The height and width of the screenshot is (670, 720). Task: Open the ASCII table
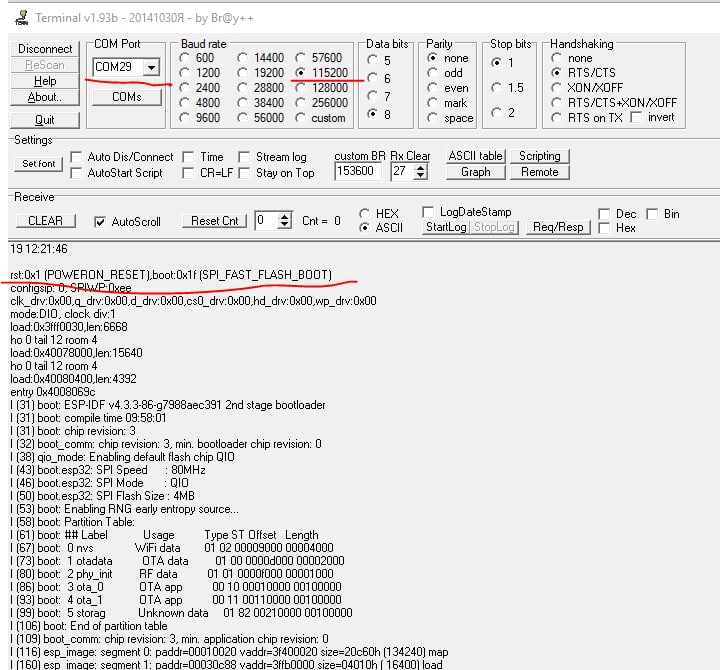click(475, 156)
